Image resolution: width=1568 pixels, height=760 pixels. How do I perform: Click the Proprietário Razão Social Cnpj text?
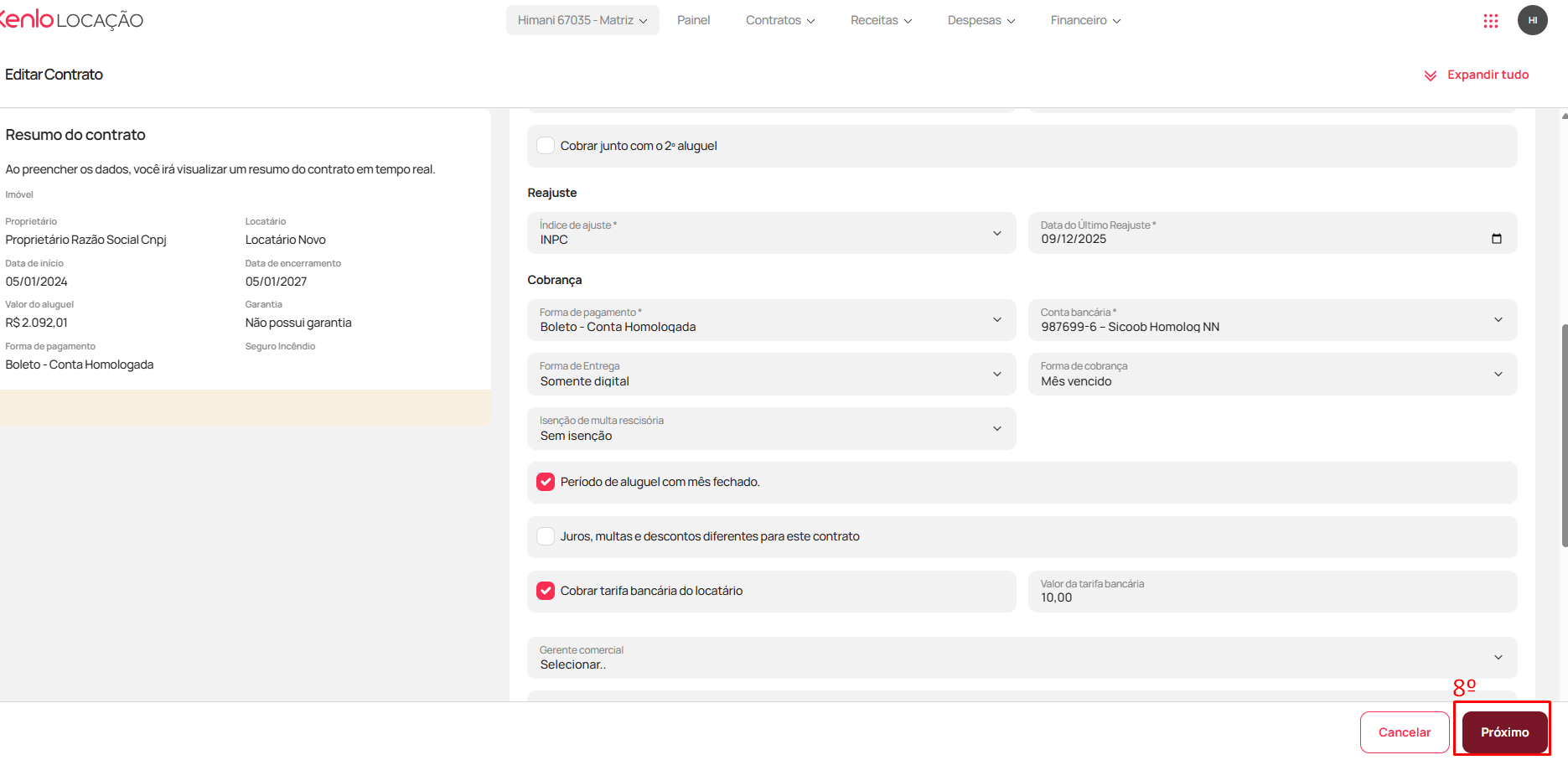(85, 240)
